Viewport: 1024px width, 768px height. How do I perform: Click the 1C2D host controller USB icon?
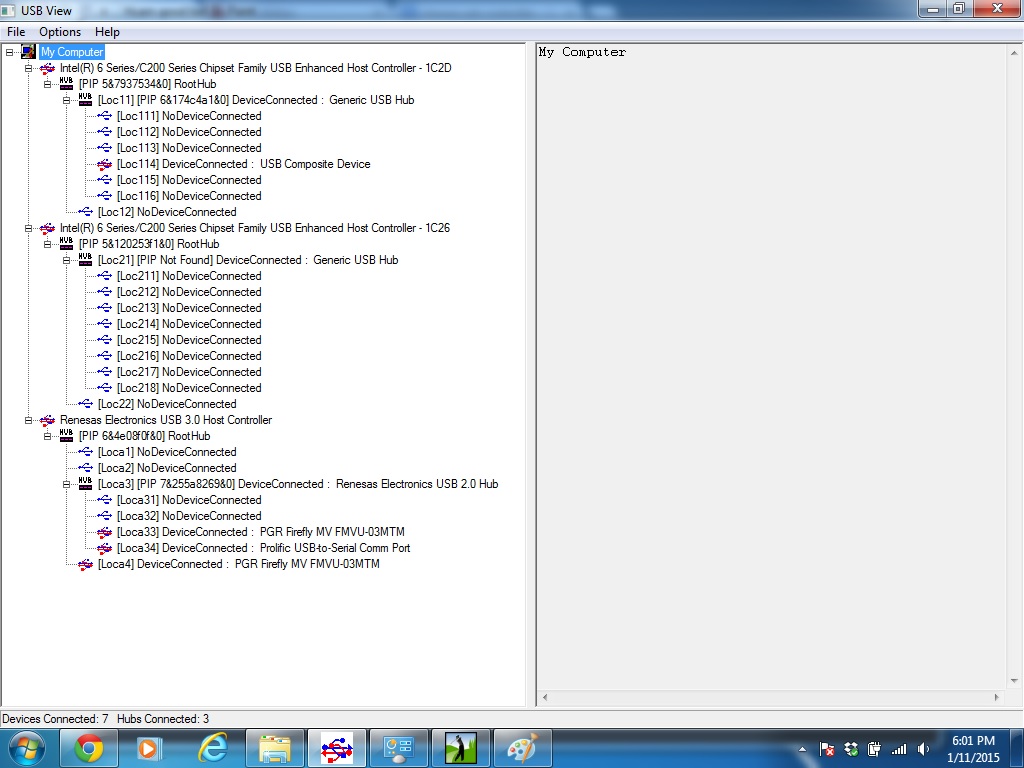[x=48, y=68]
